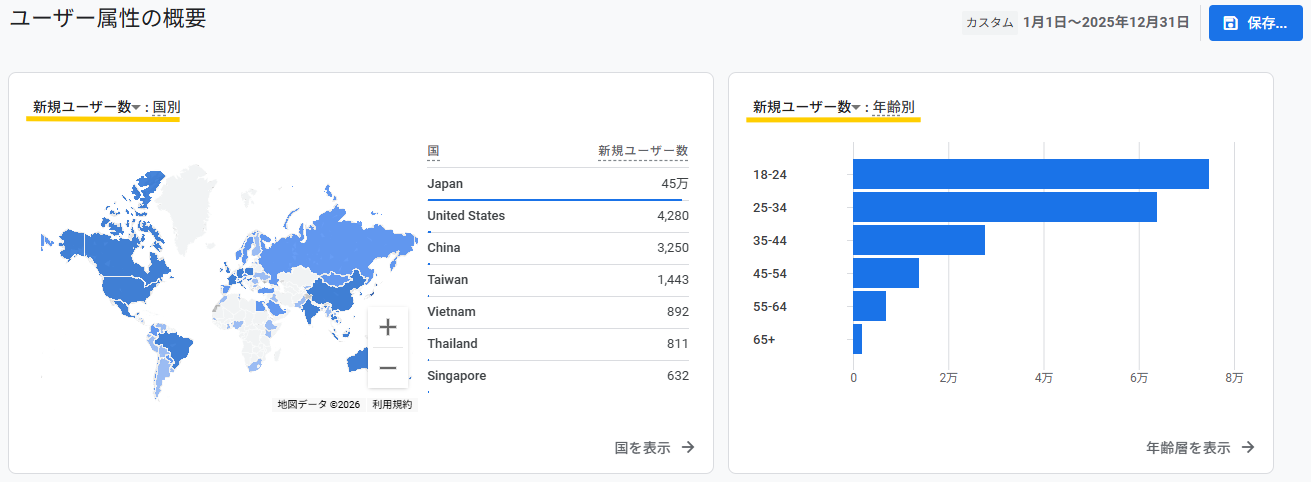Open the custom date range picker

(x=1076, y=22)
